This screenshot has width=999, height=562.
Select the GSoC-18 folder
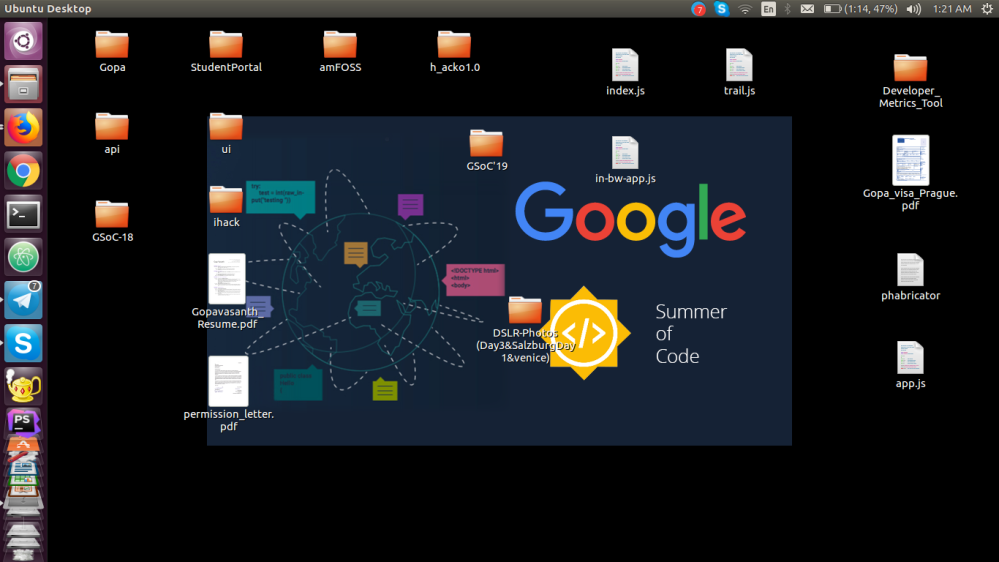pos(112,221)
